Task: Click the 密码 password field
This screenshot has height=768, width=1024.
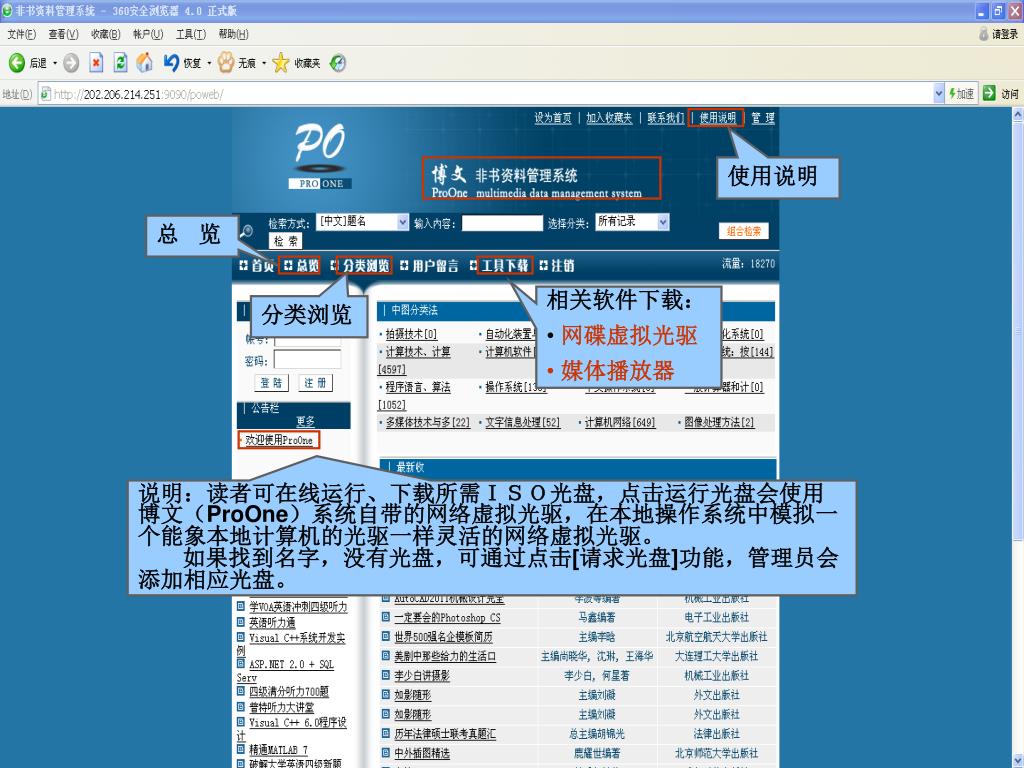Action: (x=307, y=360)
